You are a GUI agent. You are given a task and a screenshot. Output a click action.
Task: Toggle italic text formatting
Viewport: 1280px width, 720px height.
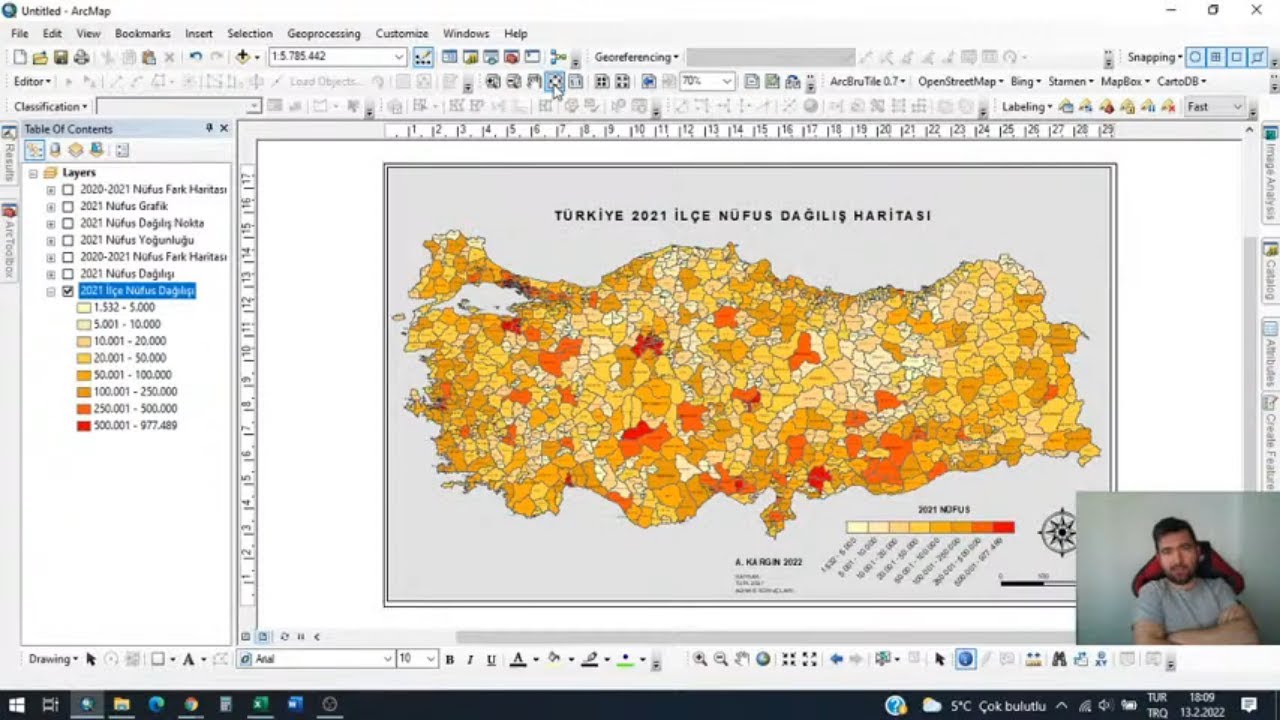(x=470, y=659)
